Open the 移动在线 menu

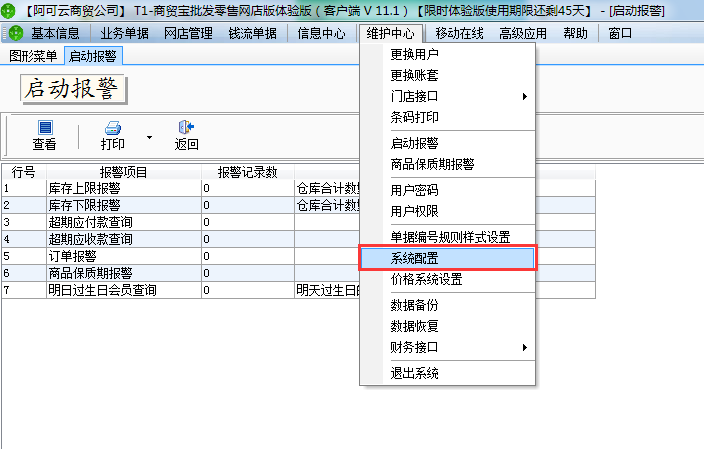[x=459, y=33]
